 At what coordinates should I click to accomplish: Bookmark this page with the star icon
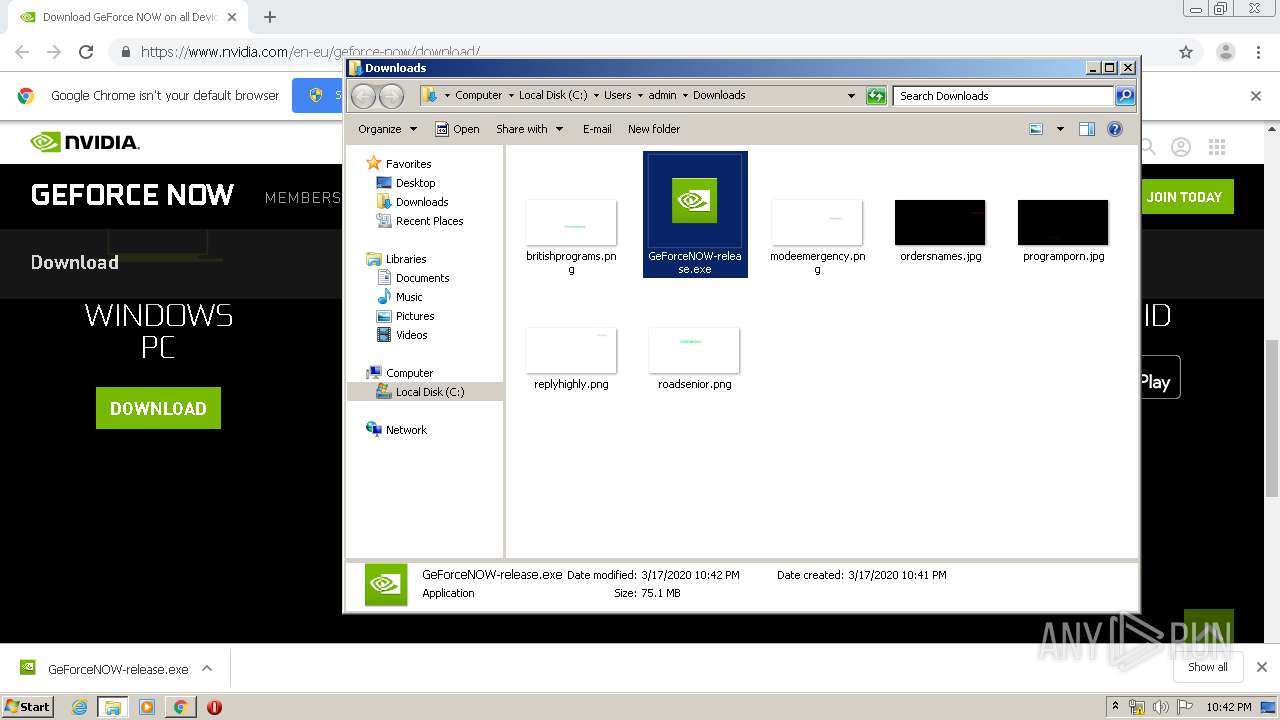click(x=1186, y=52)
